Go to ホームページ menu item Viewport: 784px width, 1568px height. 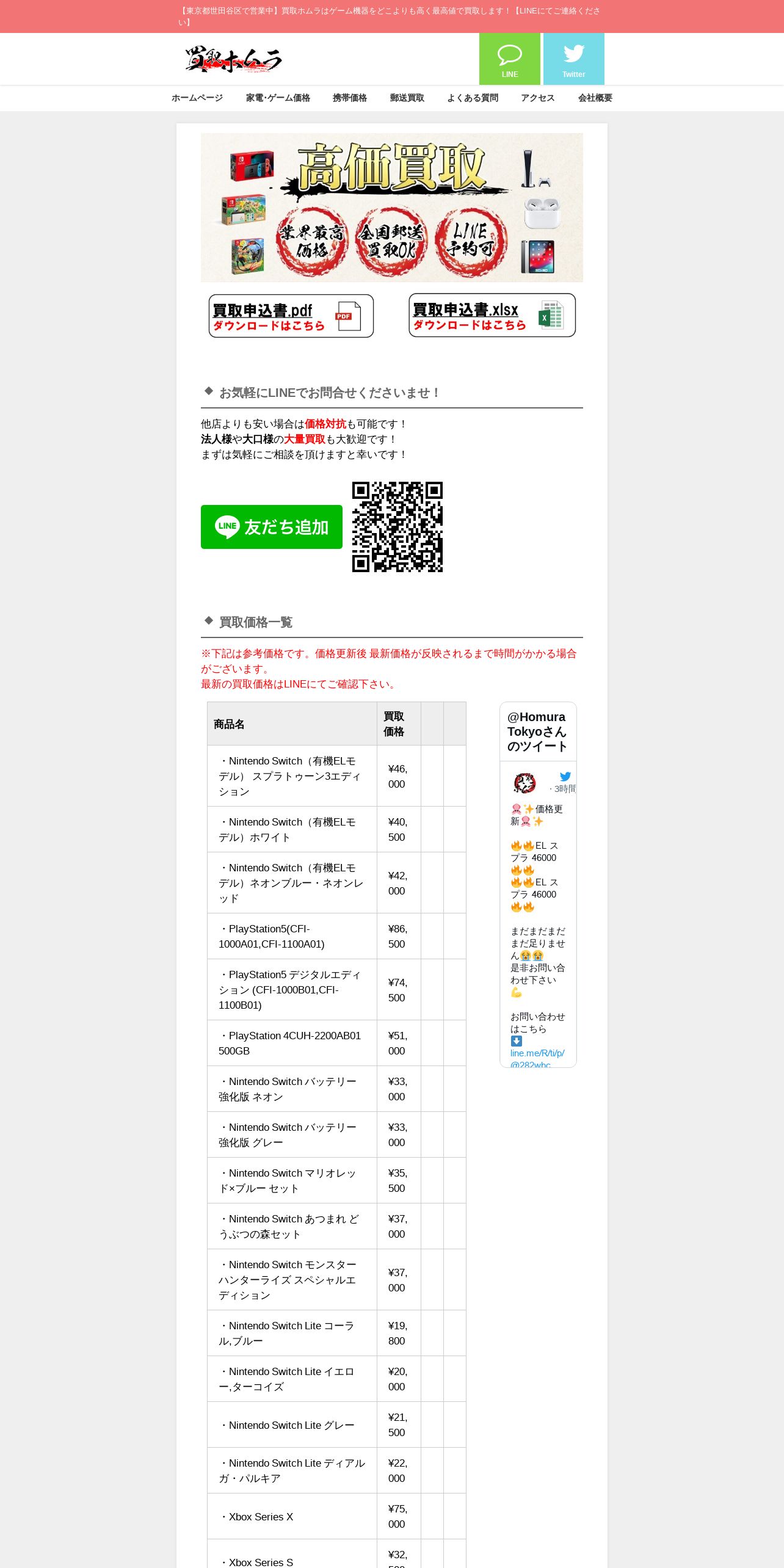[x=197, y=98]
